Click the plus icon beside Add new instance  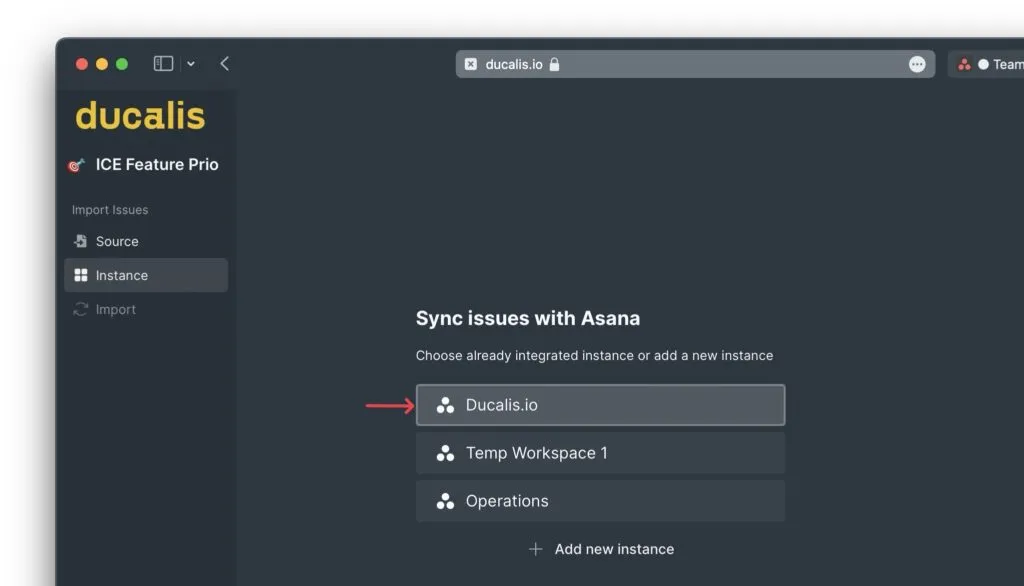pyautogui.click(x=535, y=549)
